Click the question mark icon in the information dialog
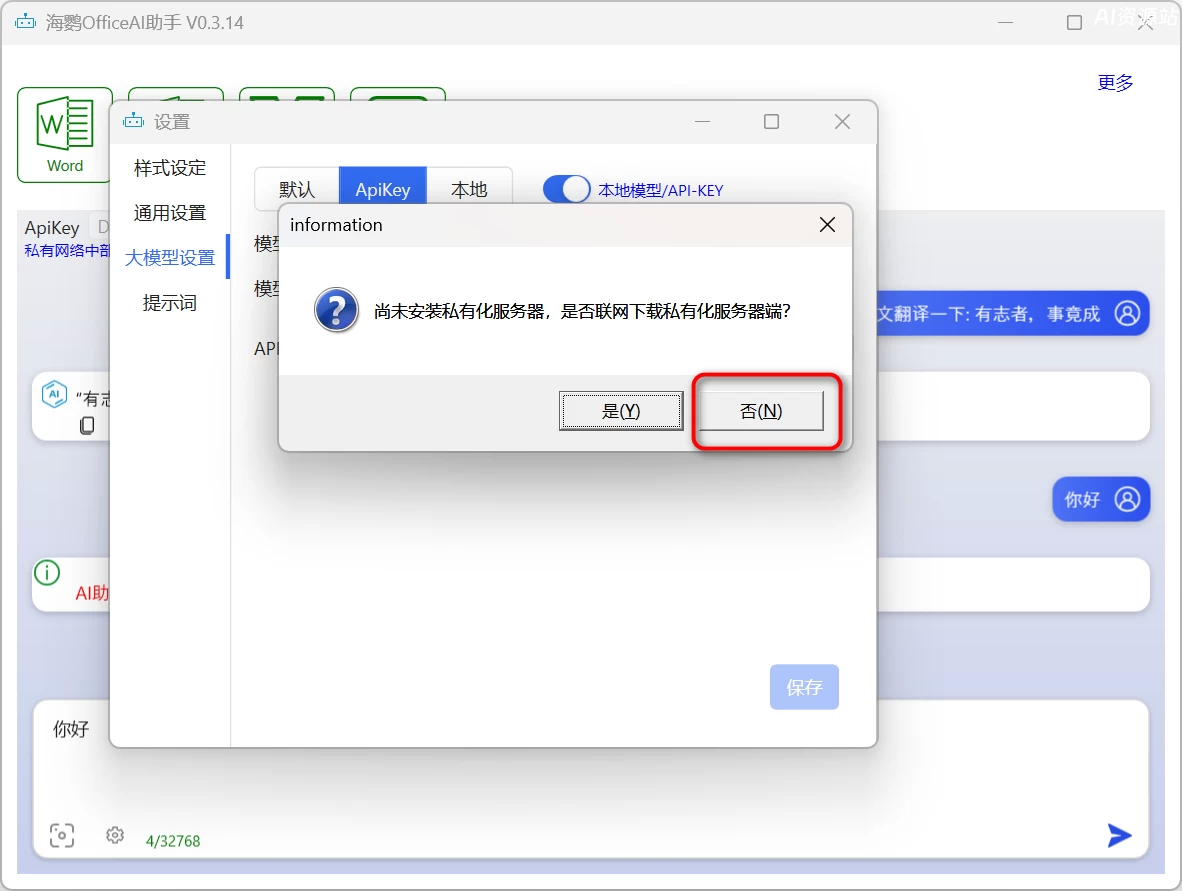Viewport: 1182px width, 891px height. pyautogui.click(x=335, y=311)
